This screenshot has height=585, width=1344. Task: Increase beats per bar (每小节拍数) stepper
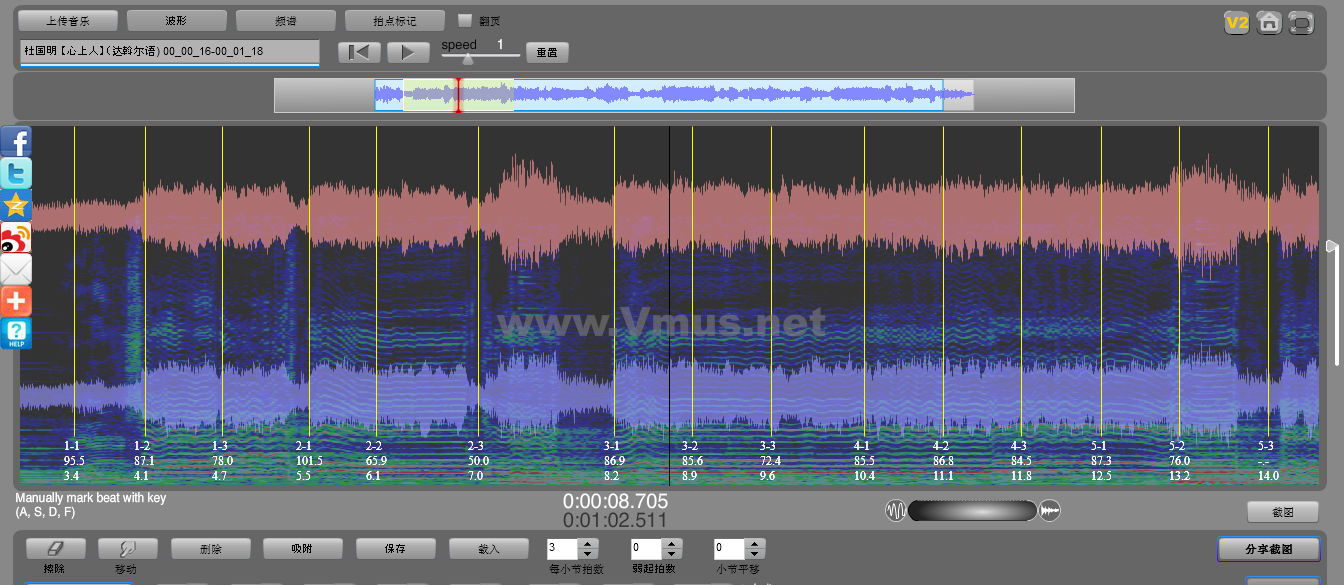[x=588, y=544]
